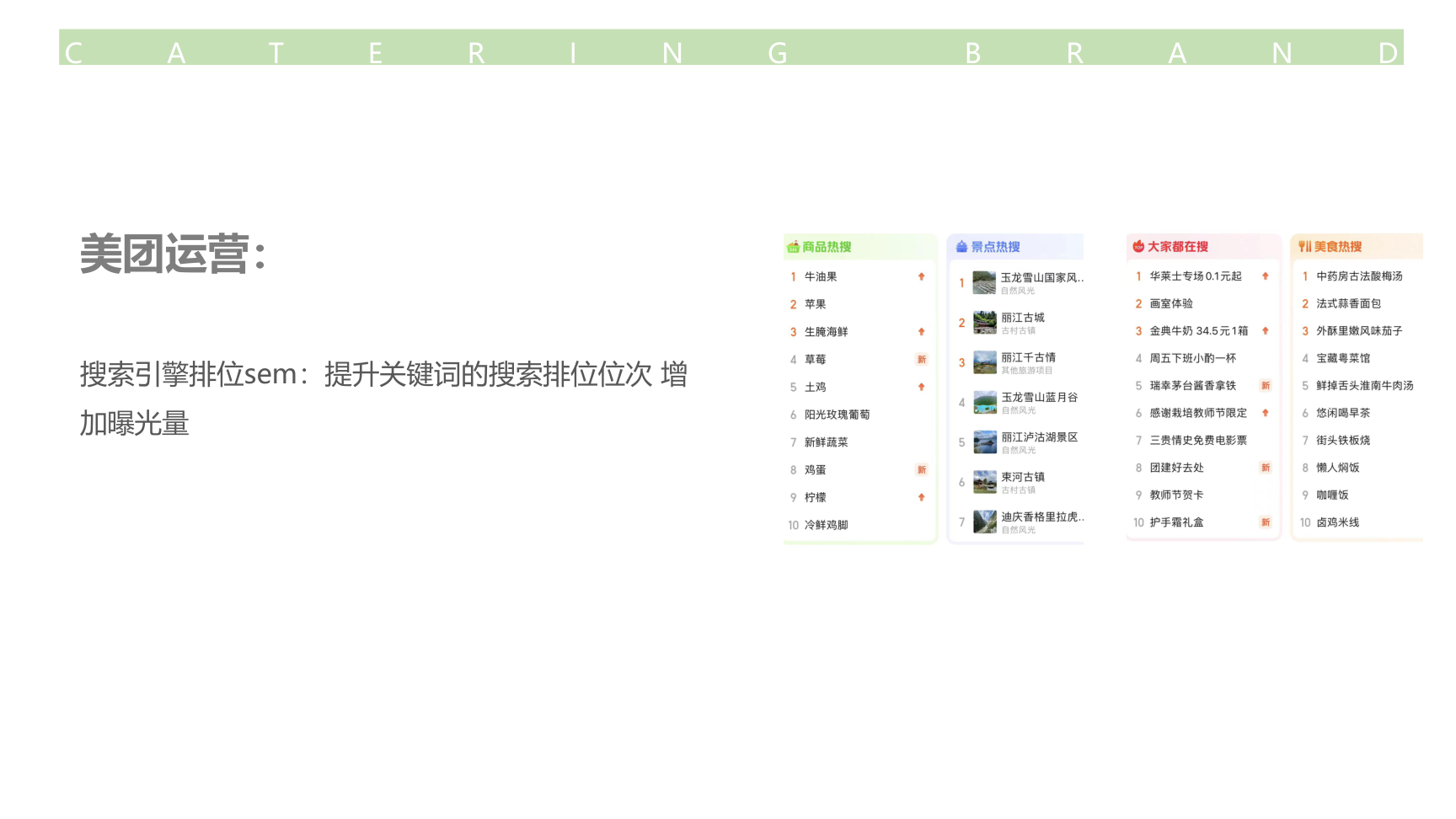Click the 美团运营: slide heading
The image size is (1456, 819).
[x=174, y=254]
